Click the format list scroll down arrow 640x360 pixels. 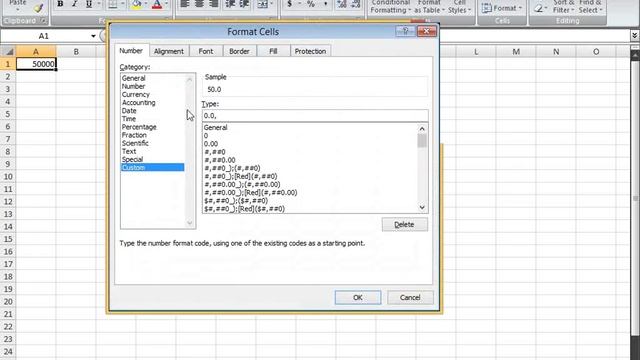pyautogui.click(x=422, y=208)
